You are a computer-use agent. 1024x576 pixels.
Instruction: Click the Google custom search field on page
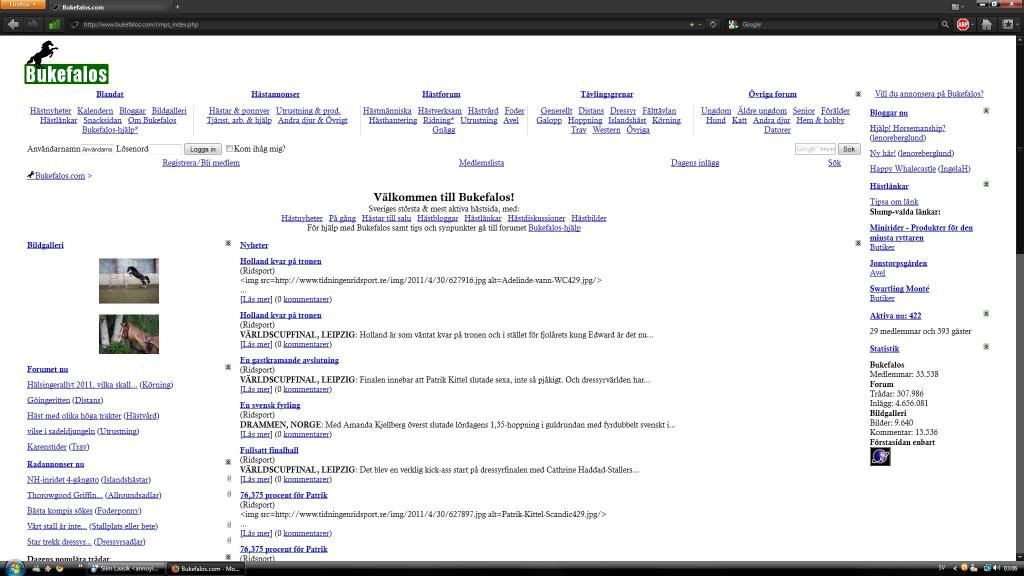(x=815, y=149)
